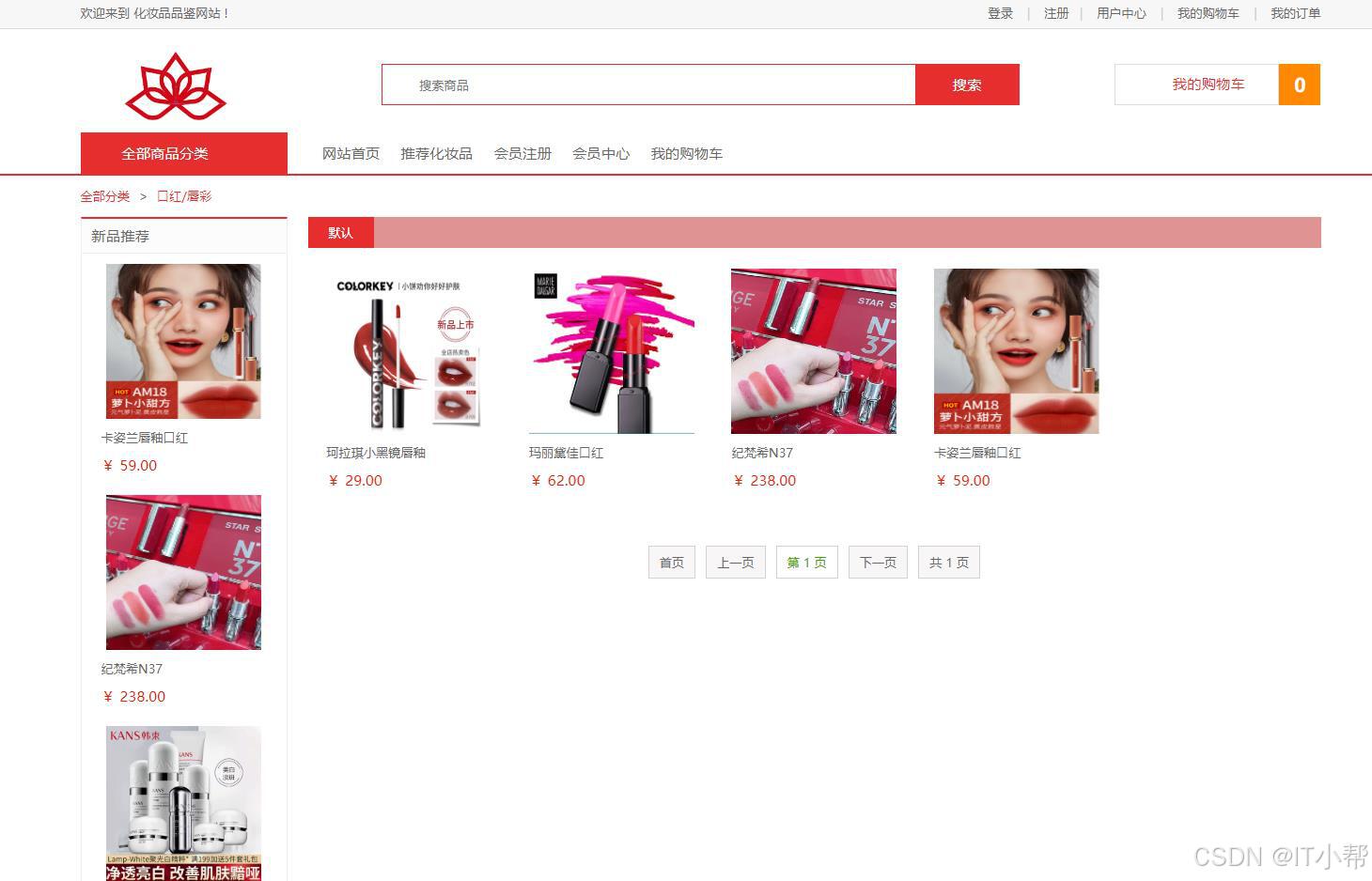This screenshot has width=1372, height=881.
Task: Select the 默认 sort tab
Action: 341,232
